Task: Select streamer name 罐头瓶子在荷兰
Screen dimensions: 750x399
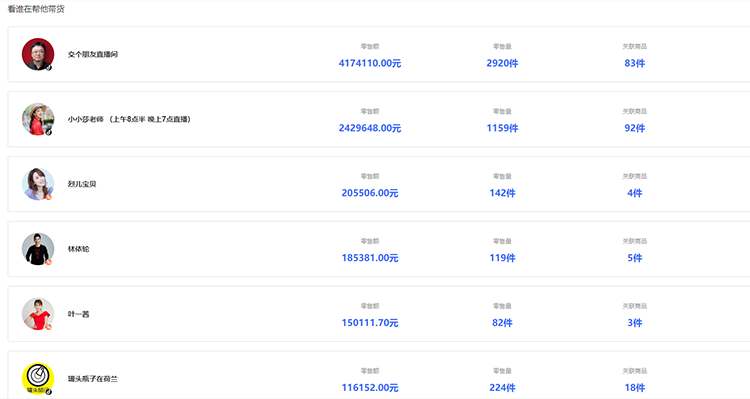Action: [x=93, y=379]
